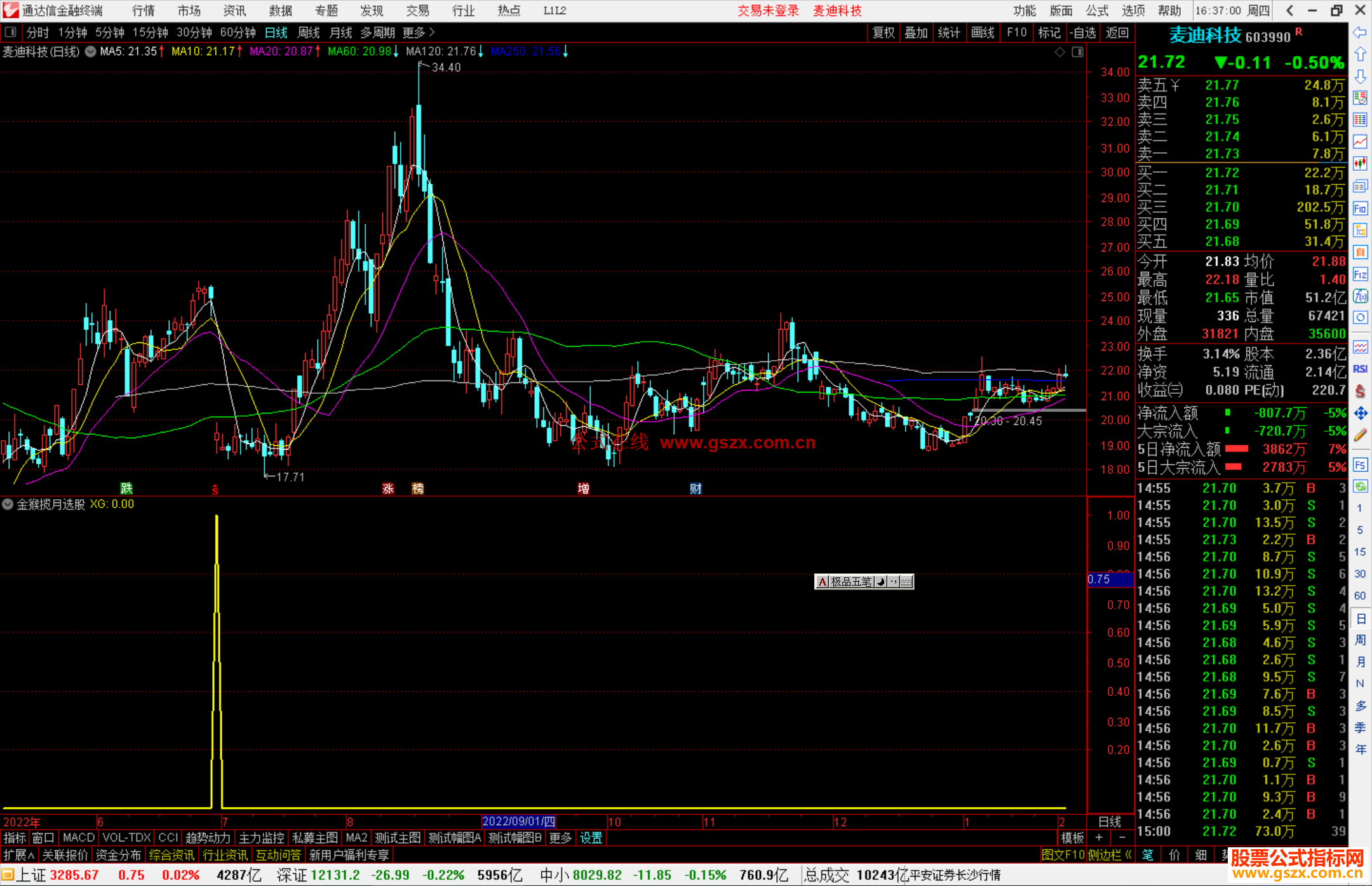Click the 2022/09/01 date marker on timeline
The height and width of the screenshot is (886, 1372).
point(518,821)
